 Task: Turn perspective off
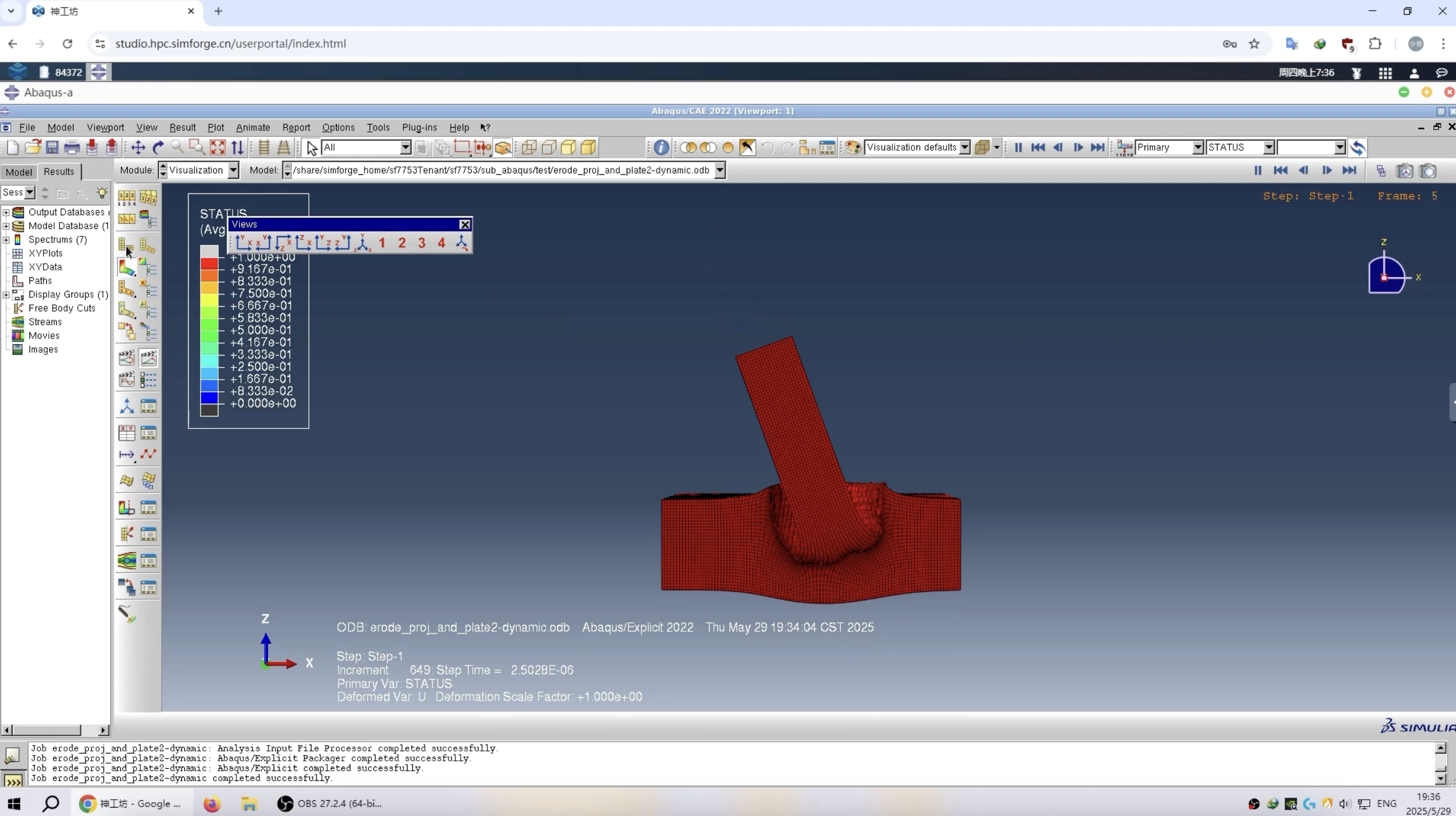coord(263,148)
